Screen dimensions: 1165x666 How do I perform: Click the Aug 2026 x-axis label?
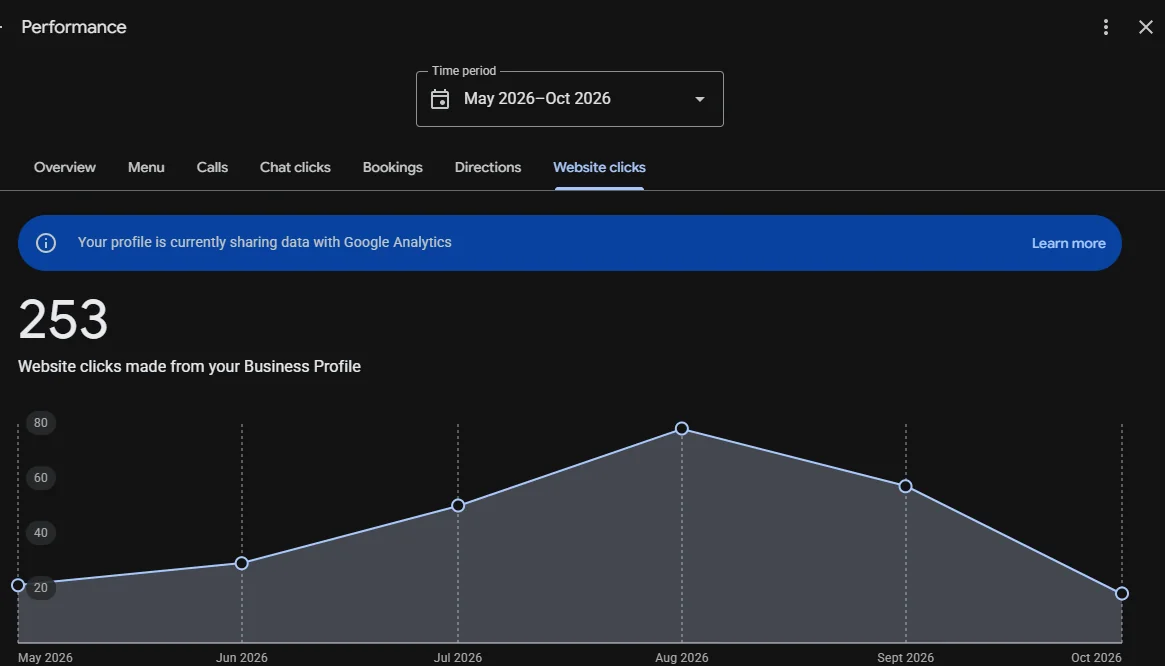pos(681,658)
